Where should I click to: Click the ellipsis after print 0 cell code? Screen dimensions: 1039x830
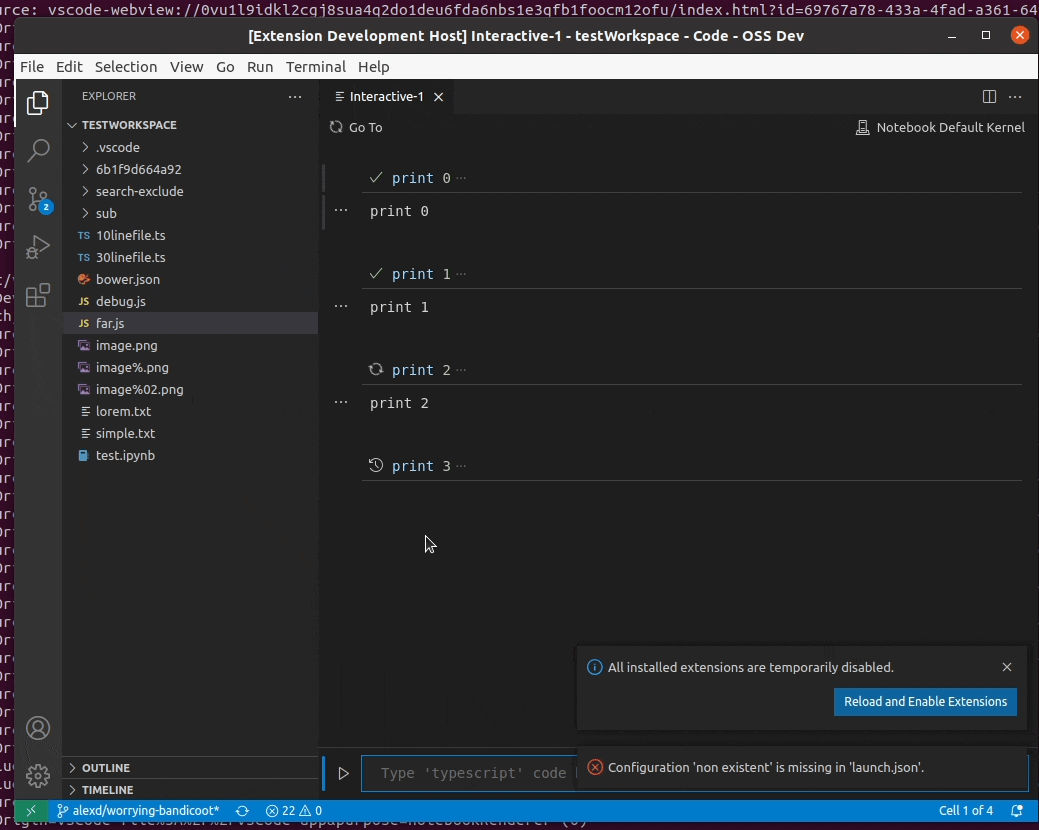coord(462,178)
